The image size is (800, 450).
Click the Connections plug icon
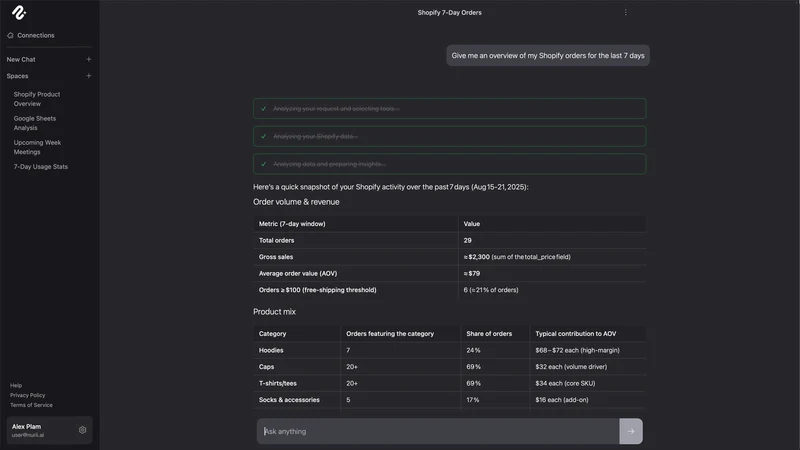(x=10, y=35)
